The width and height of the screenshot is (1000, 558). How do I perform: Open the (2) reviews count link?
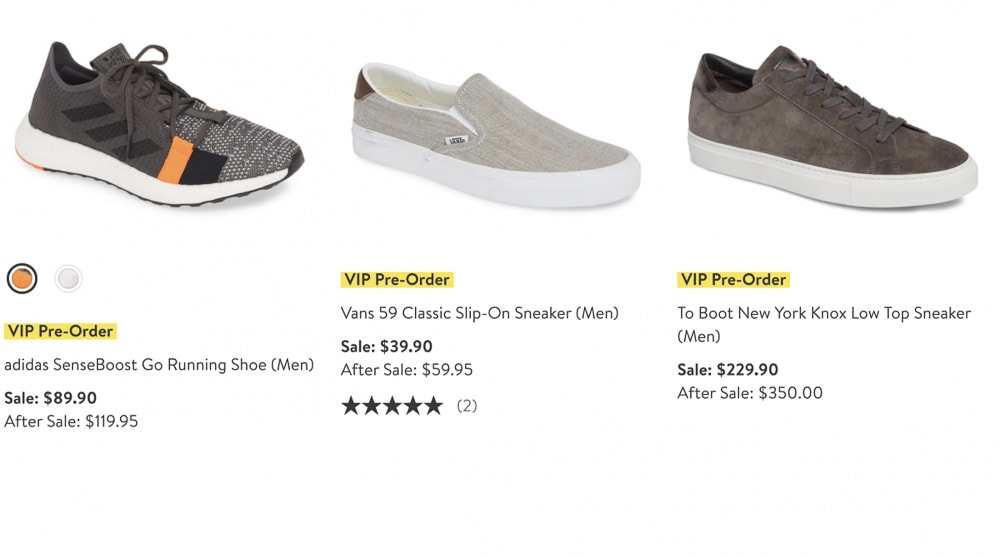point(467,406)
